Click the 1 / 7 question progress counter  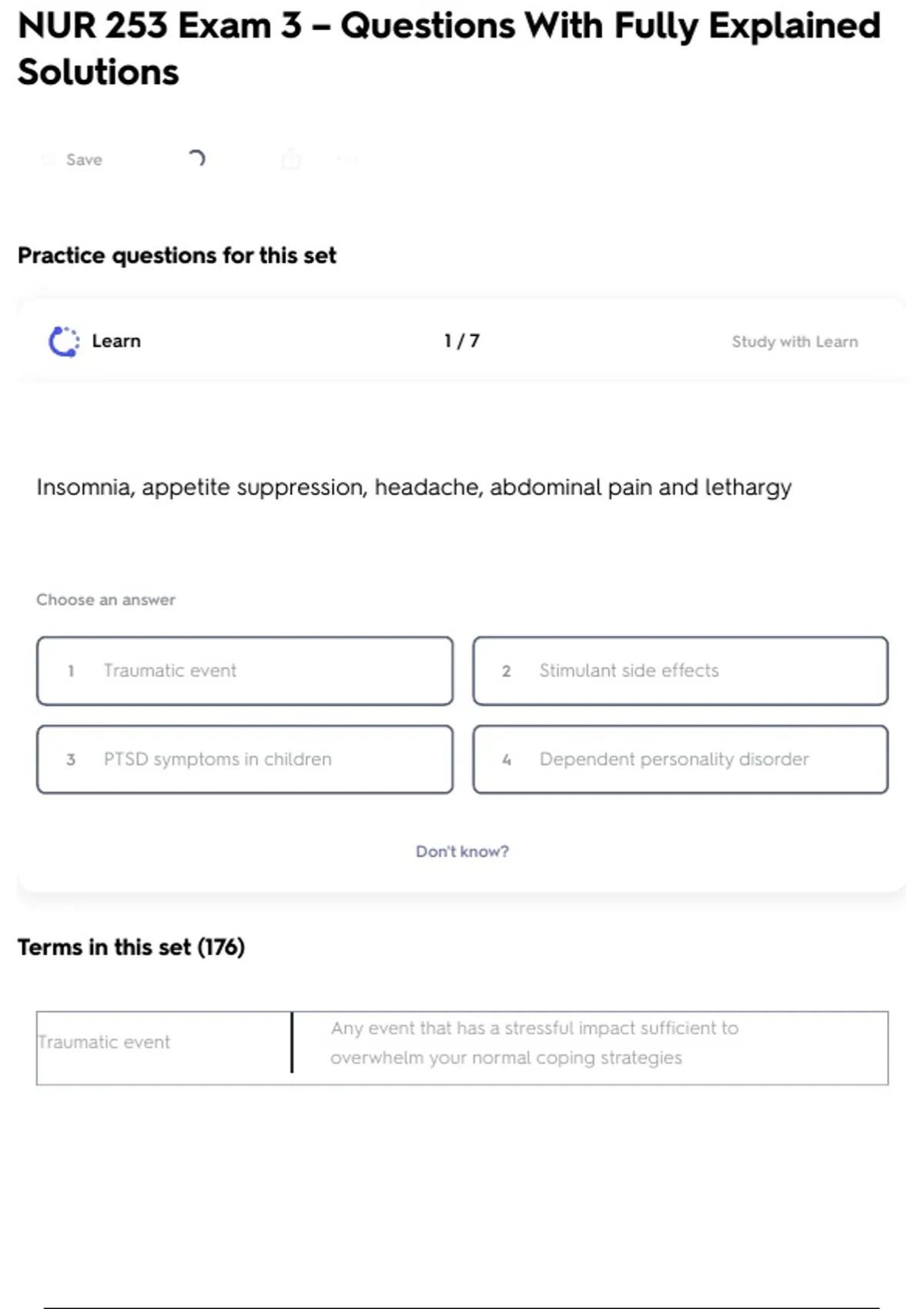(462, 341)
